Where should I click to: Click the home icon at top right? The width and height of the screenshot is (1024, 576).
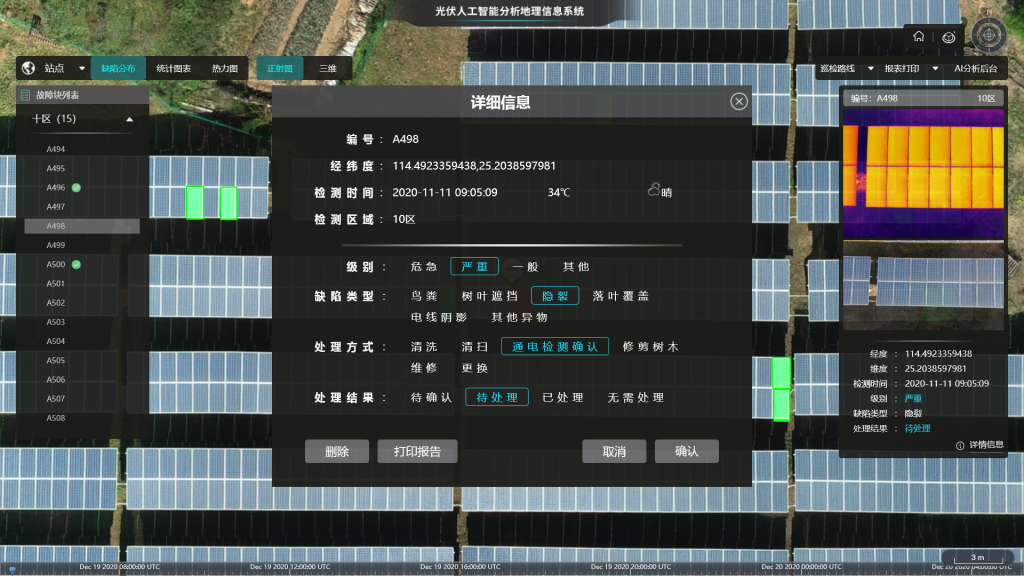tap(918, 37)
